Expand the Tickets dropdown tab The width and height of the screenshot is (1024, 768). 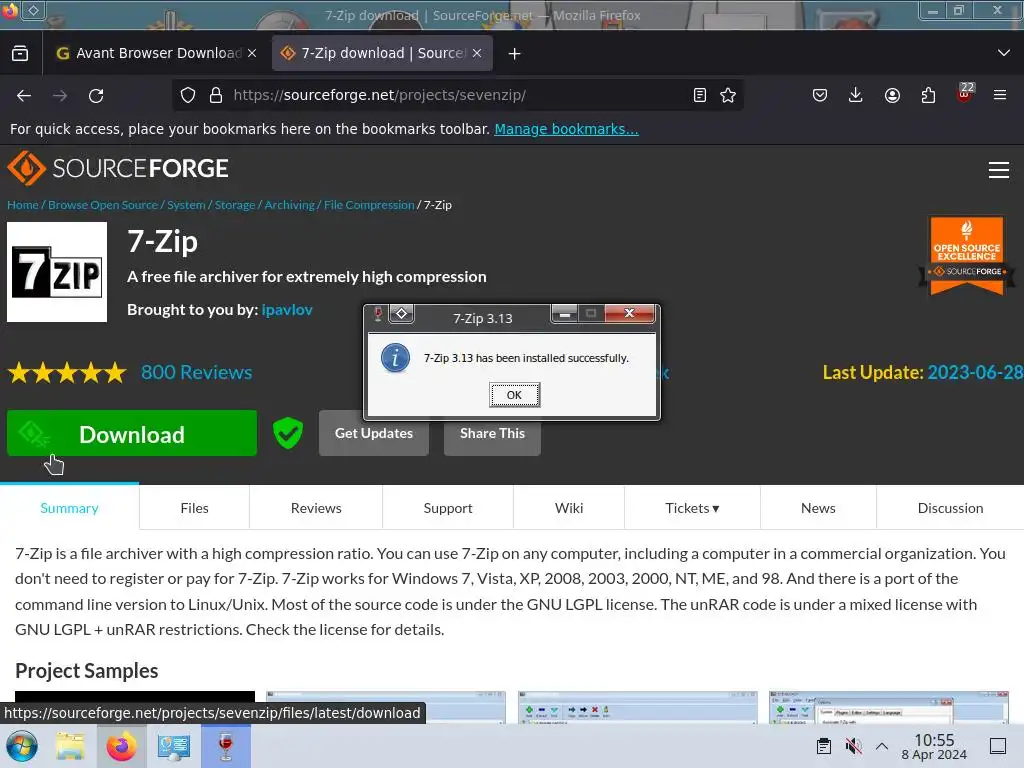pyautogui.click(x=692, y=507)
